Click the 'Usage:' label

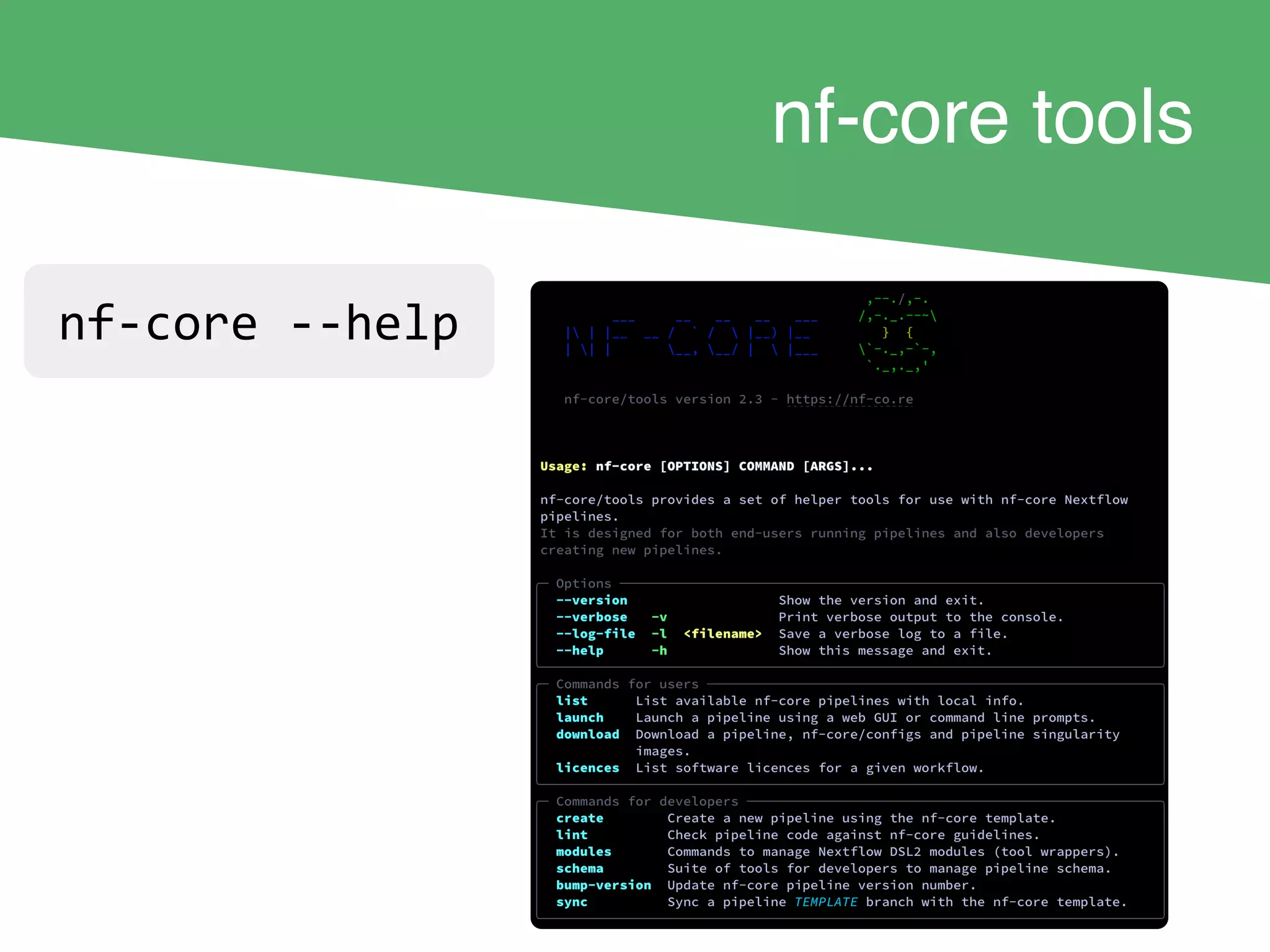564,466
